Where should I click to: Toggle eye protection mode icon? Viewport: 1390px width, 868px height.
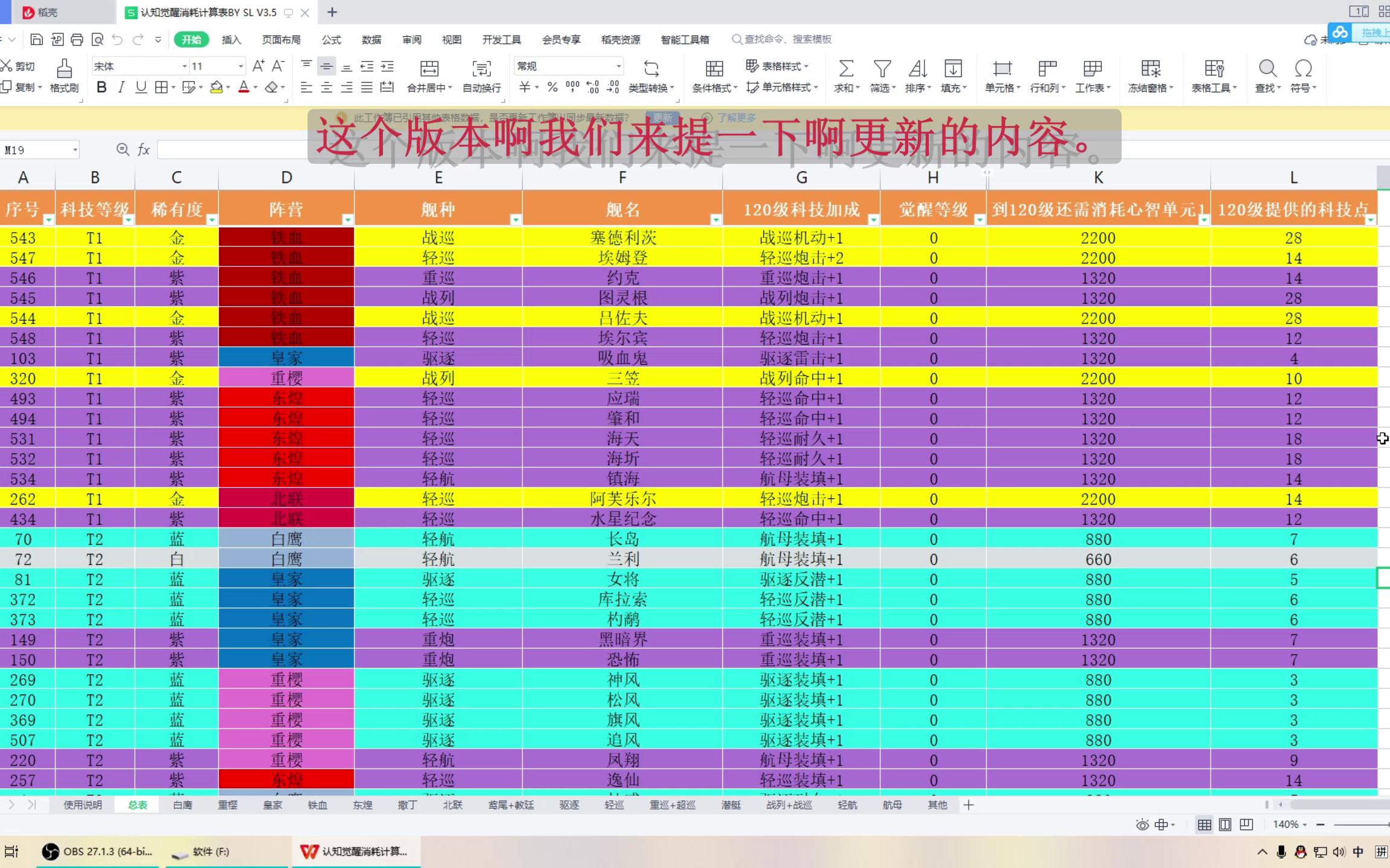click(1142, 824)
